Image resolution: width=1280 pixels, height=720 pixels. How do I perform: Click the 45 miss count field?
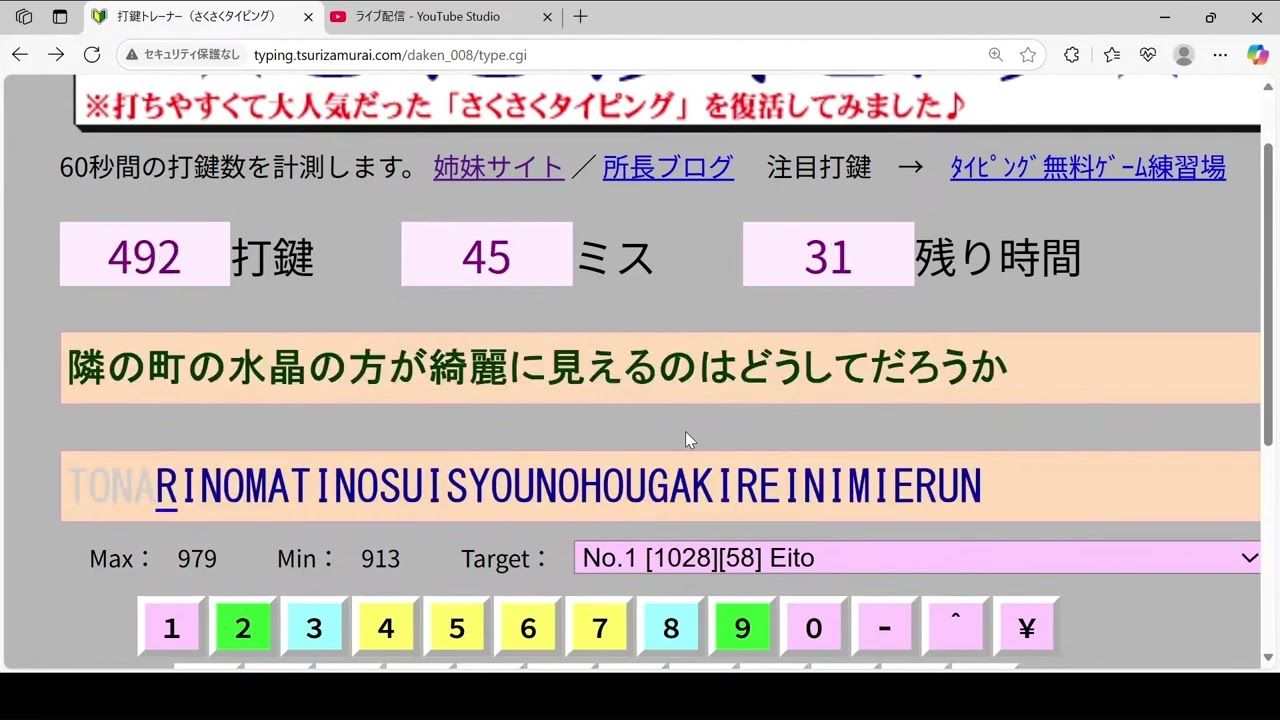pos(487,254)
